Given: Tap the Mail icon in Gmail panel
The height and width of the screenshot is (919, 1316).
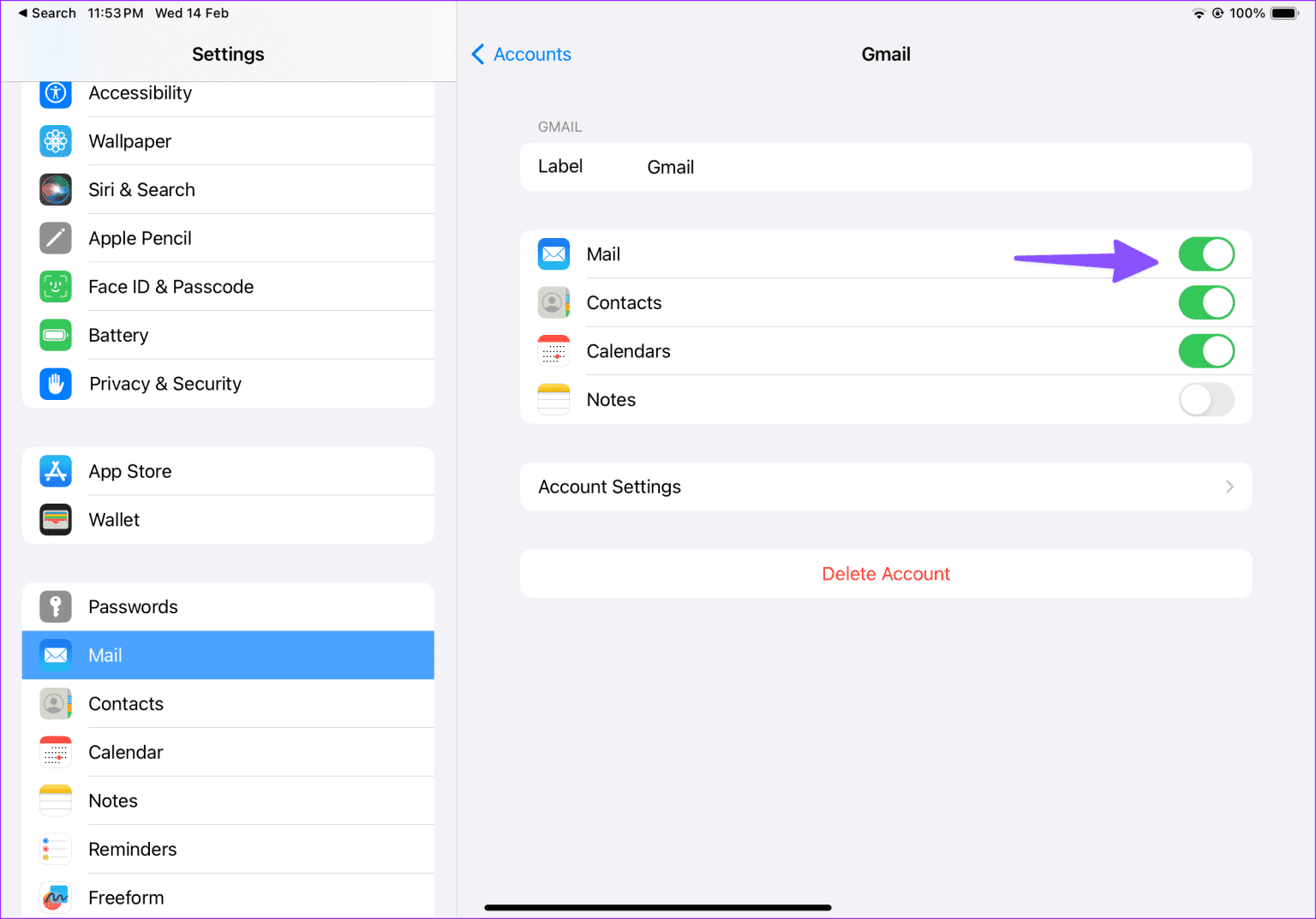Looking at the screenshot, I should pos(553,254).
